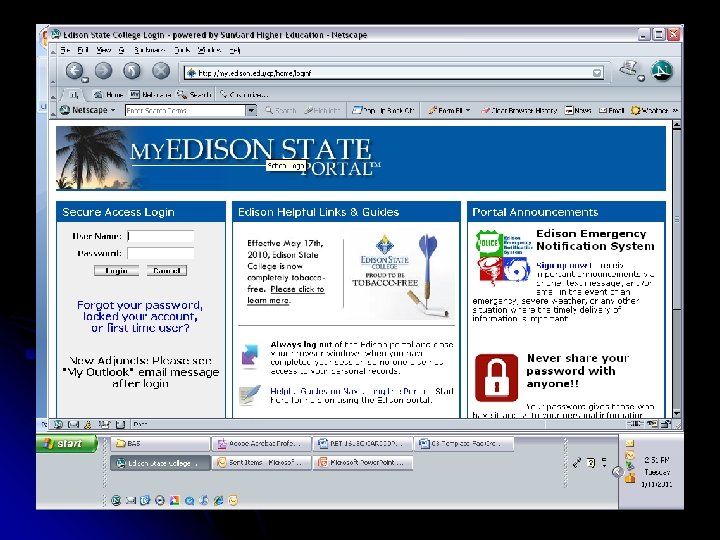The image size is (720, 540).
Task: Click the Print icon beside the address bar
Action: tap(628, 69)
